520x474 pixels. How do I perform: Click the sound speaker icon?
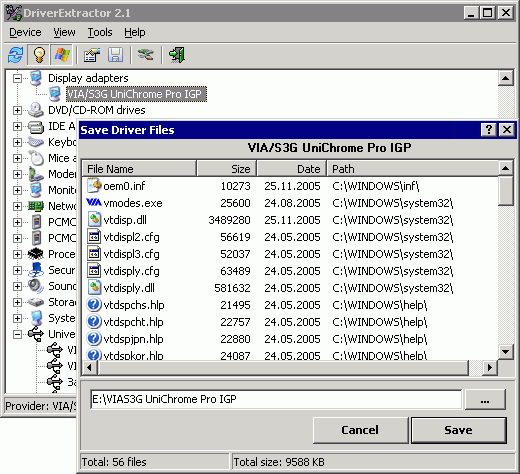tap(36, 286)
